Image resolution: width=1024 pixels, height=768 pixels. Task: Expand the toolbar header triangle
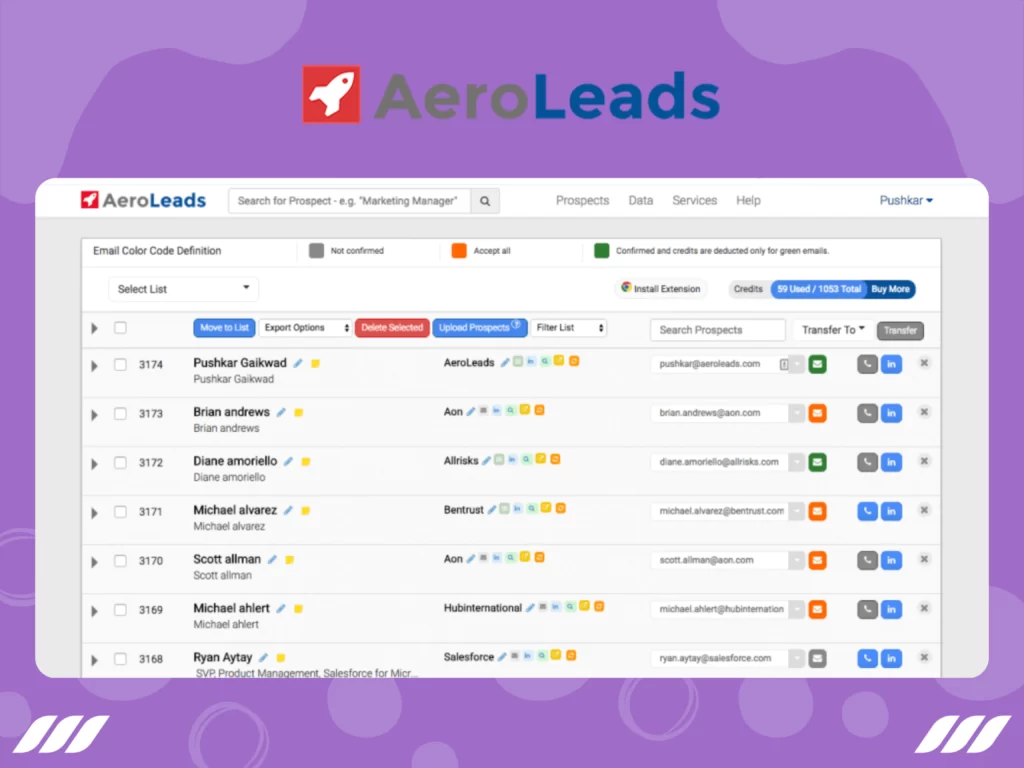(x=95, y=328)
